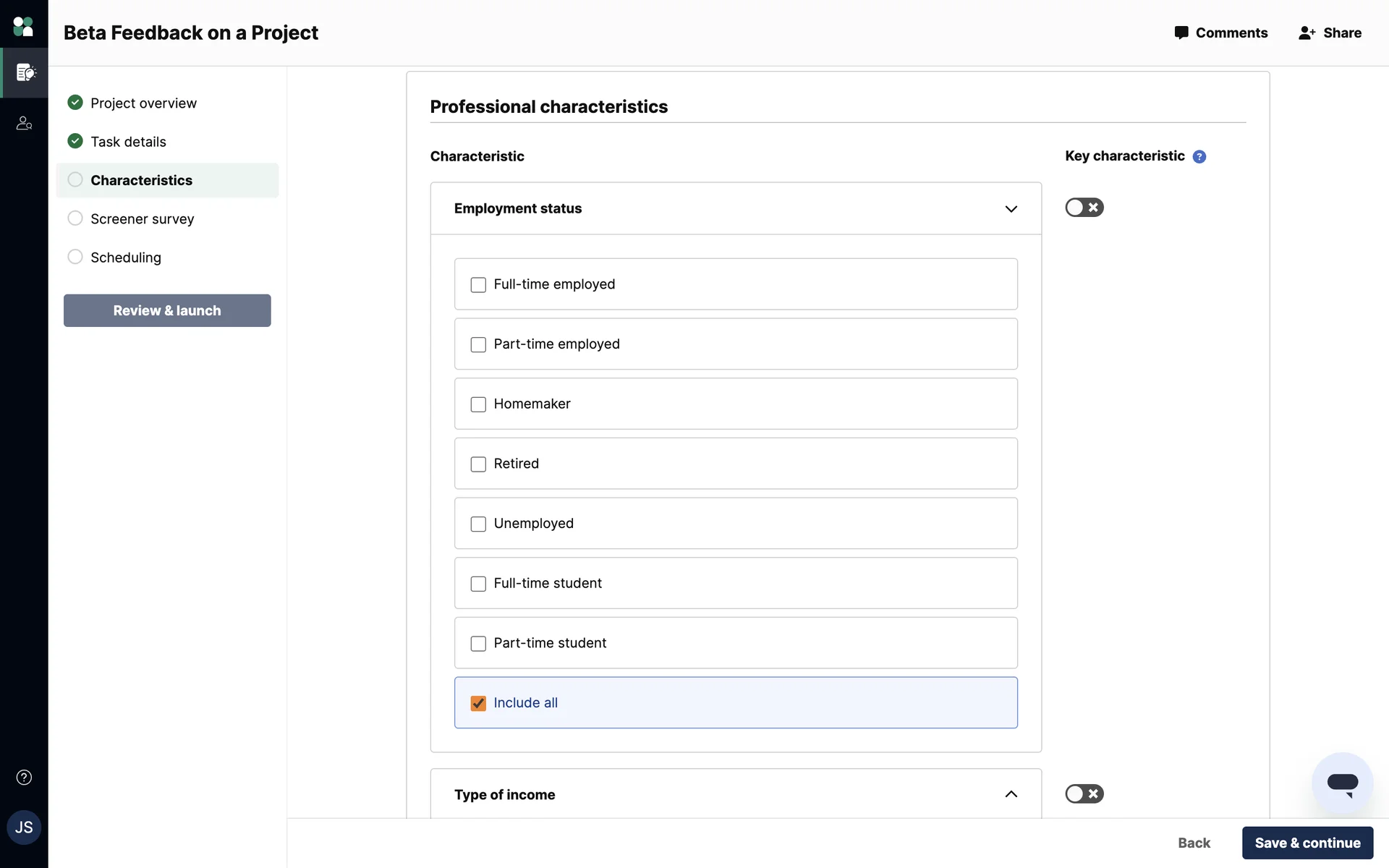Toggle the Type of income chevron
1389x868 pixels.
(1011, 794)
